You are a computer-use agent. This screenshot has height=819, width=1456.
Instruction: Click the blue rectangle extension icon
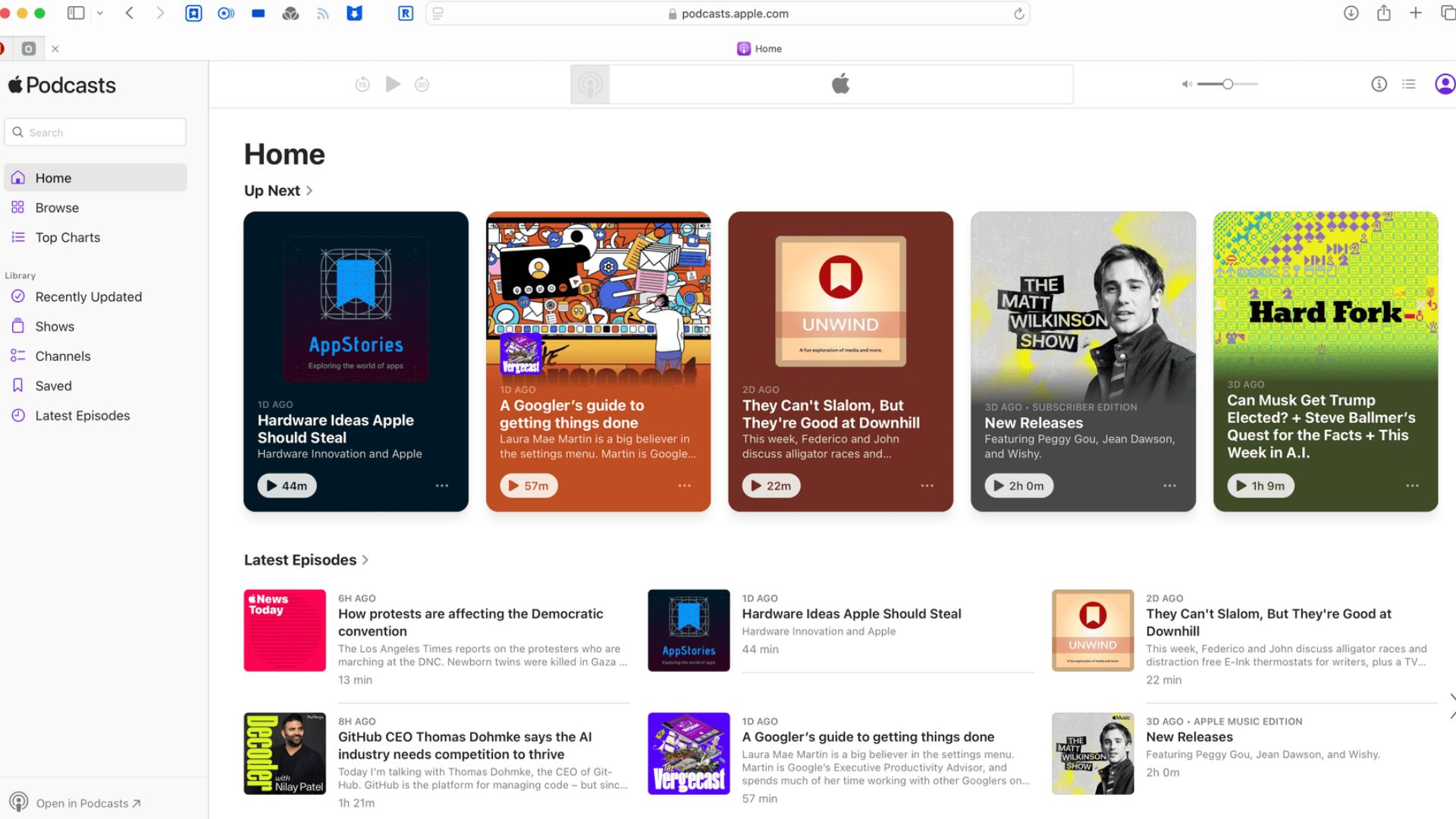(258, 13)
